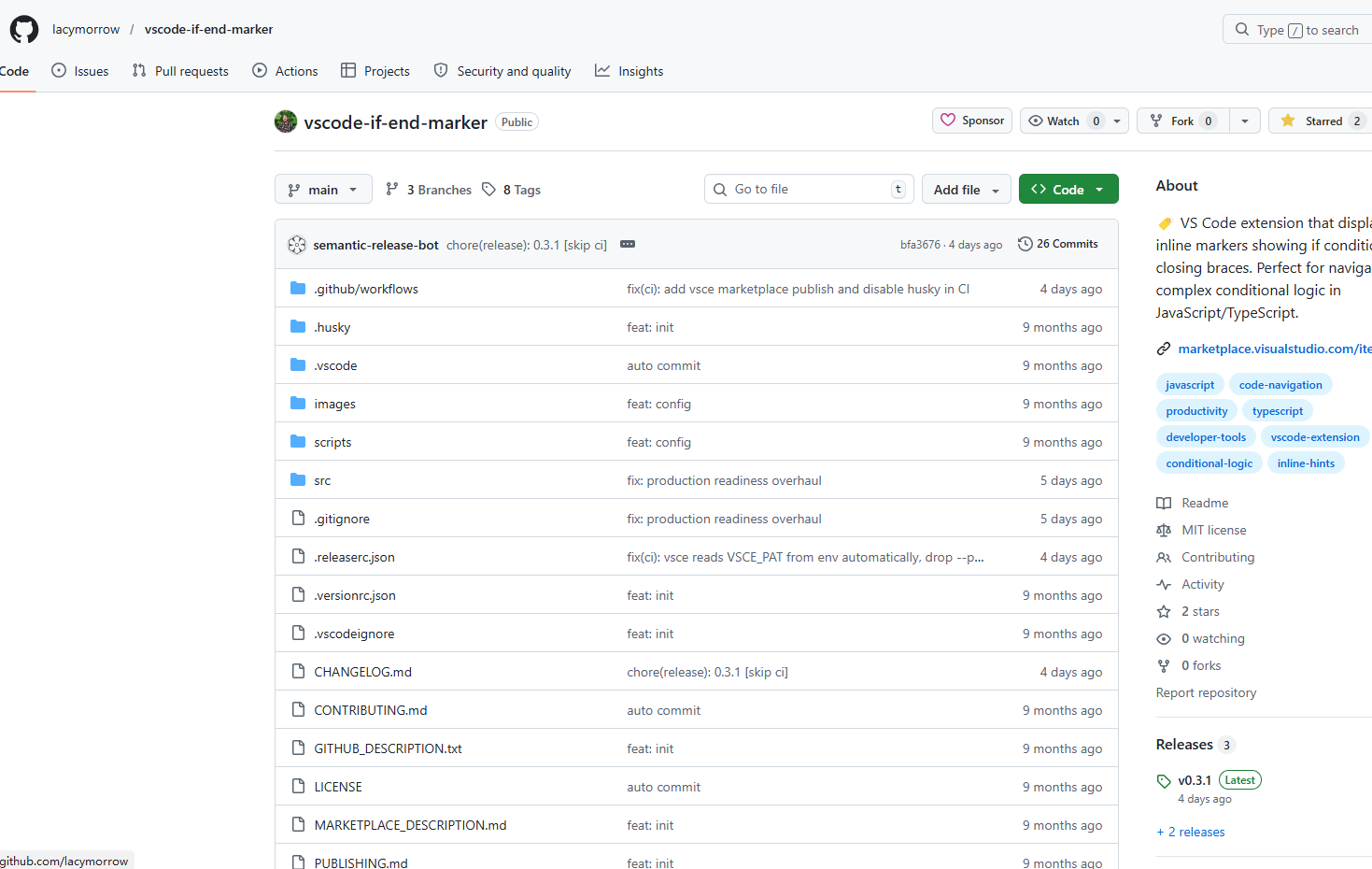Open the GITHUB_DESCRIPTION.txt file
This screenshot has width=1372, height=869.
coord(388,748)
